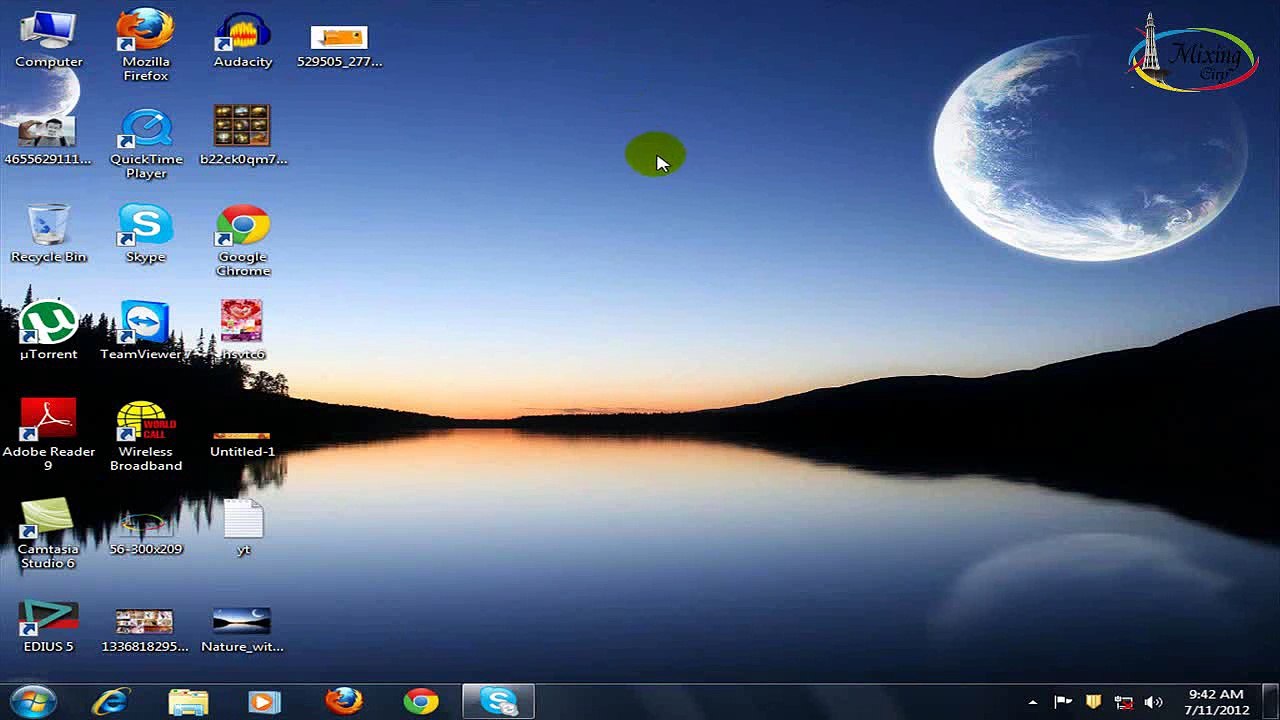This screenshot has width=1280, height=720.
Task: Launch Mozilla Firefox from the desktop shortcut
Action: click(146, 45)
